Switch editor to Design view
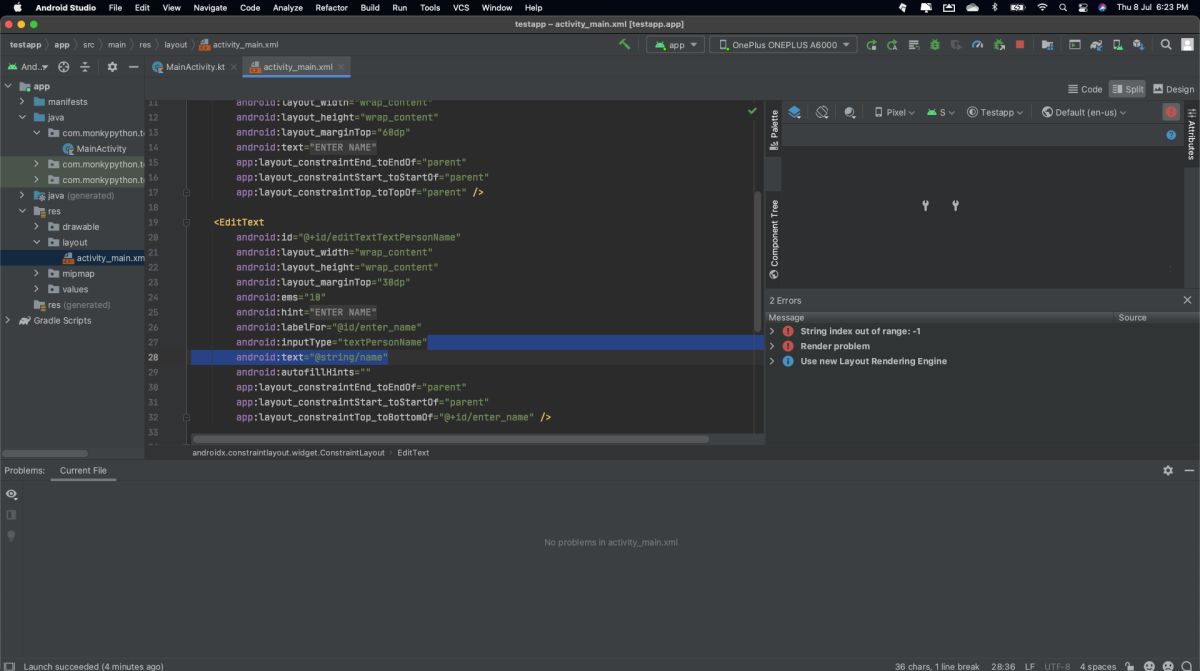 coord(1173,89)
